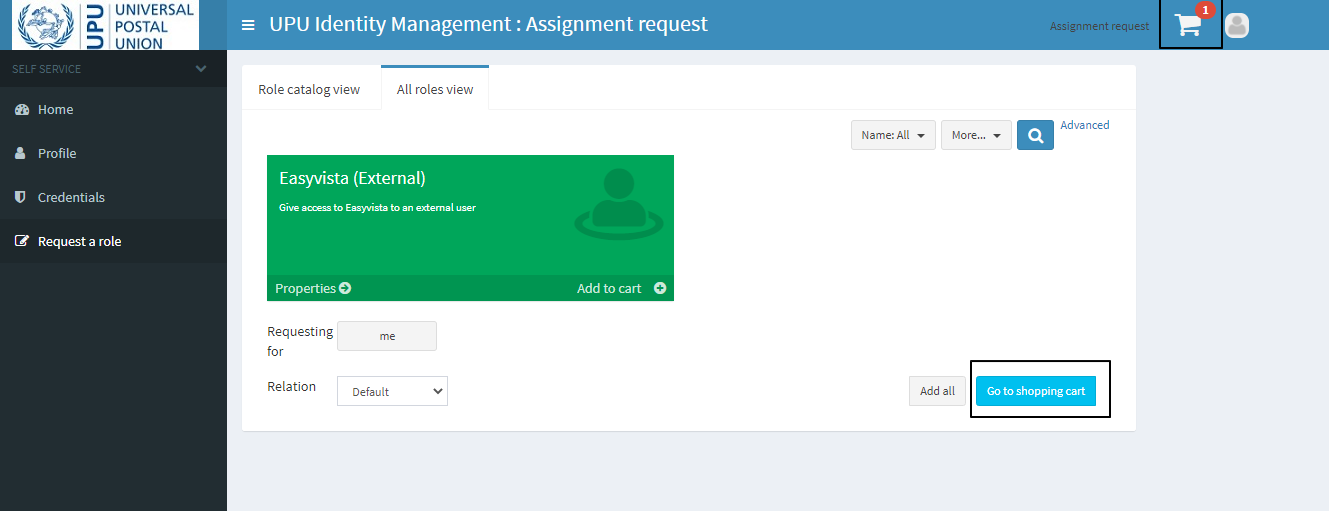Switch to Role catalog view tab
1329x511 pixels.
coord(309,89)
